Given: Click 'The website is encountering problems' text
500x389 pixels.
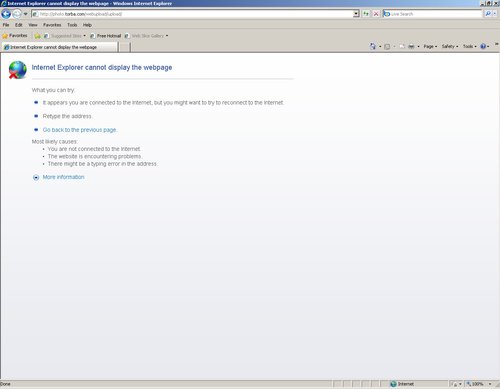Looking at the screenshot, I should click(95, 156).
